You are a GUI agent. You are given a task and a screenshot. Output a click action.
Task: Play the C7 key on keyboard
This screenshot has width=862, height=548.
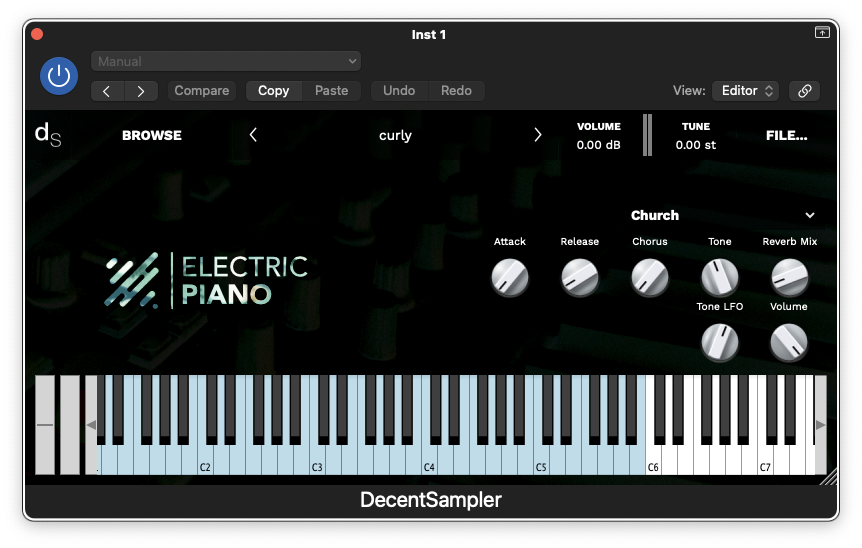tap(765, 461)
